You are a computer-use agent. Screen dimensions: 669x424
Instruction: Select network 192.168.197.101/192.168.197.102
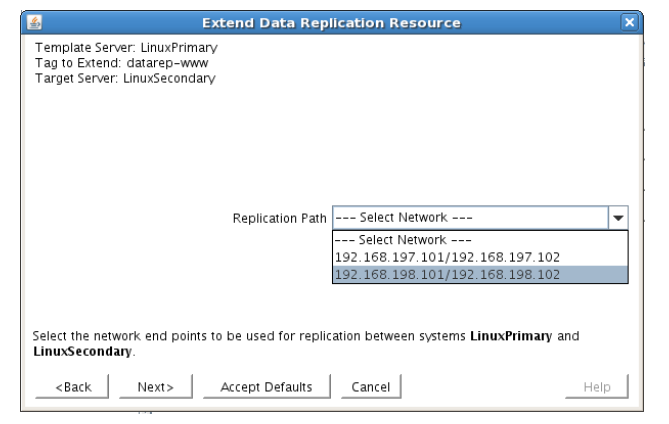tap(447, 257)
